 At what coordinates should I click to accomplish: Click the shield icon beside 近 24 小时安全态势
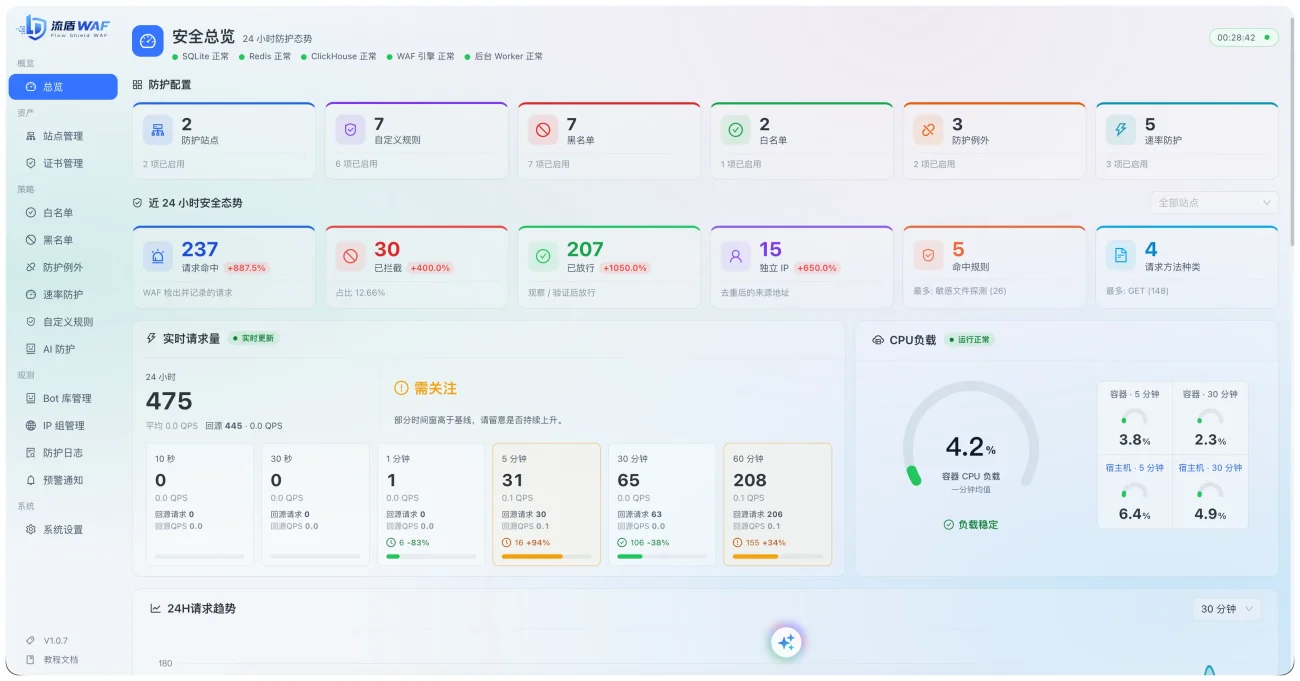click(x=137, y=202)
